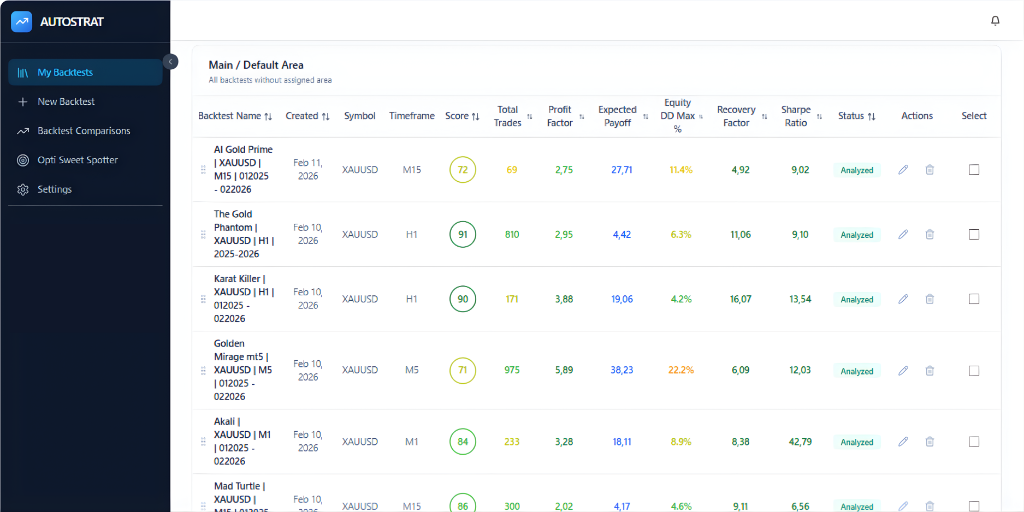Click Equity DD value 22.2%

point(681,370)
